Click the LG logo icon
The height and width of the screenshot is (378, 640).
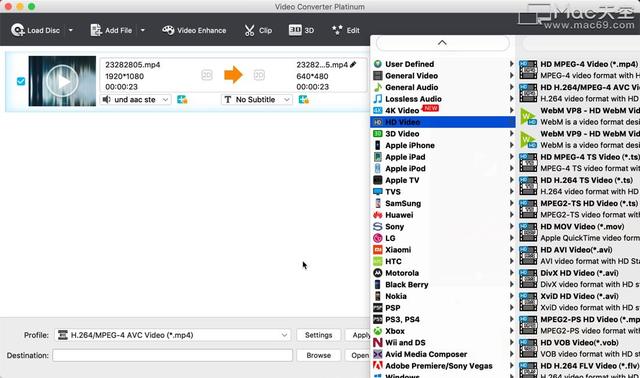pyautogui.click(x=378, y=238)
